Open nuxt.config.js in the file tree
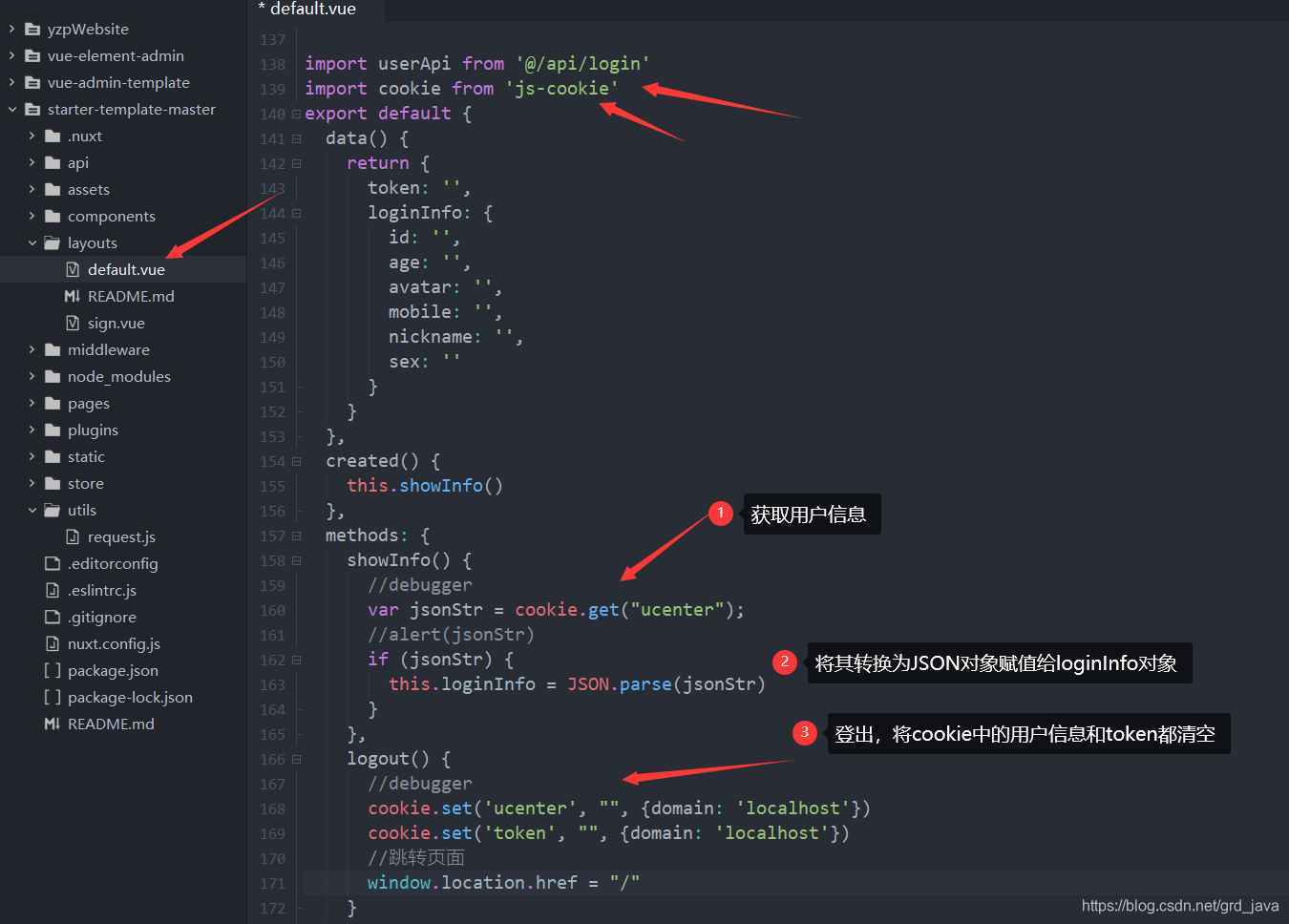 114,643
